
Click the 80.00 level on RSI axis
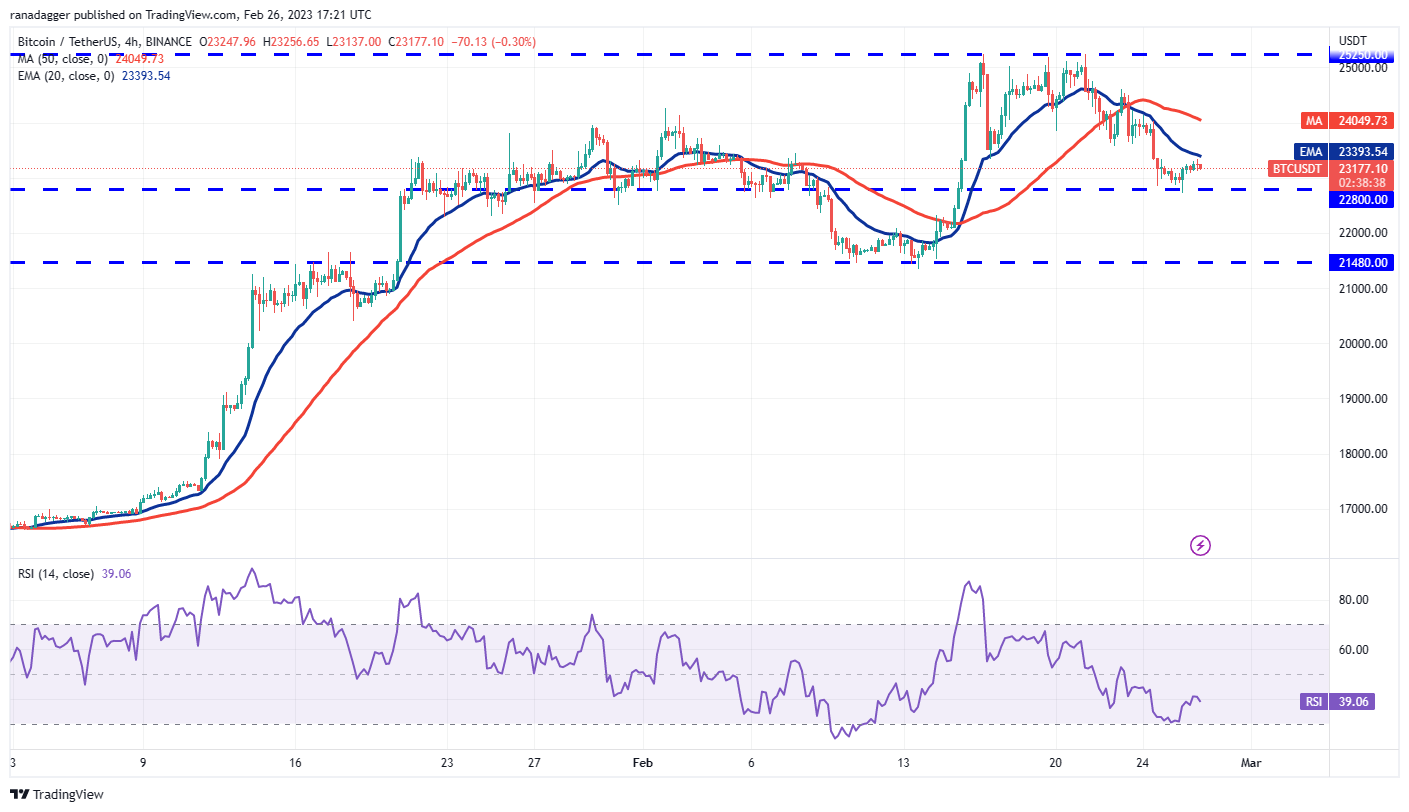coord(1353,600)
